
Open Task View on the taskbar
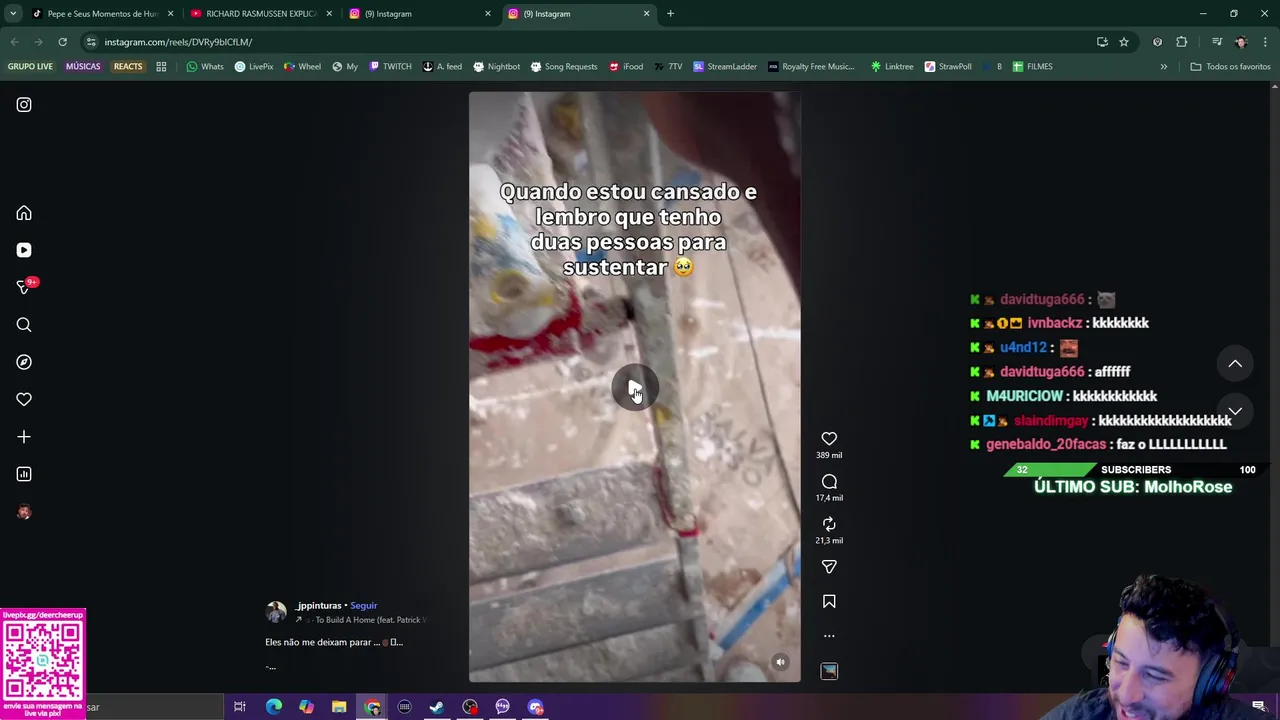click(x=240, y=707)
